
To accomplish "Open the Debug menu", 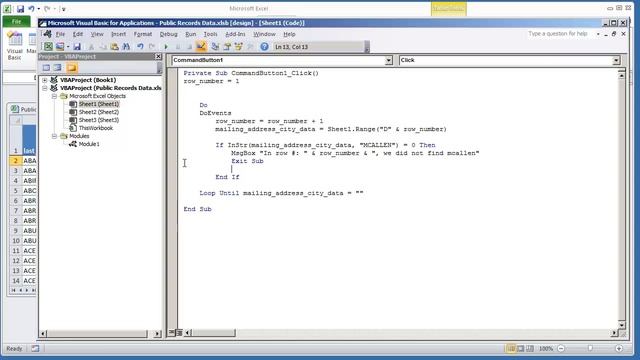I will tap(169, 34).
